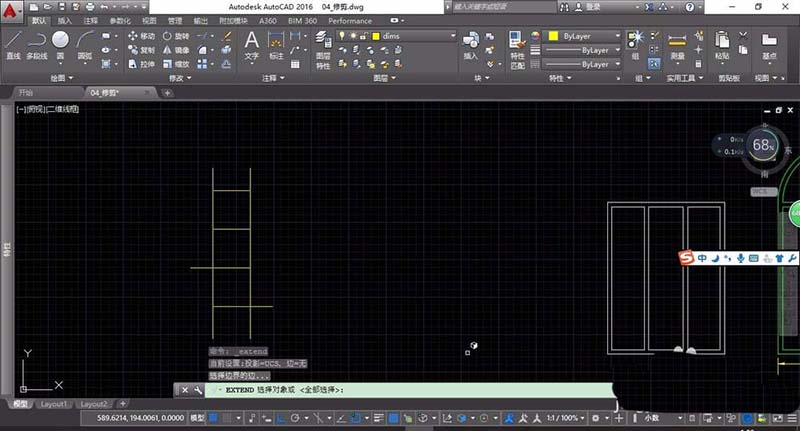Open the Layout1 tab
The image size is (800, 431).
tap(53, 404)
